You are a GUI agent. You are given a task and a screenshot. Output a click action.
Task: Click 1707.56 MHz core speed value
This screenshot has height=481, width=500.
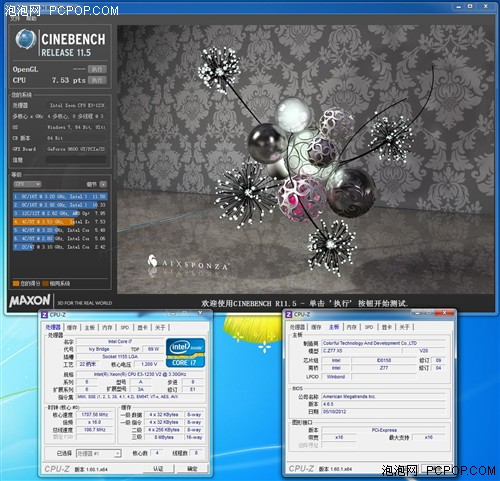(95, 415)
